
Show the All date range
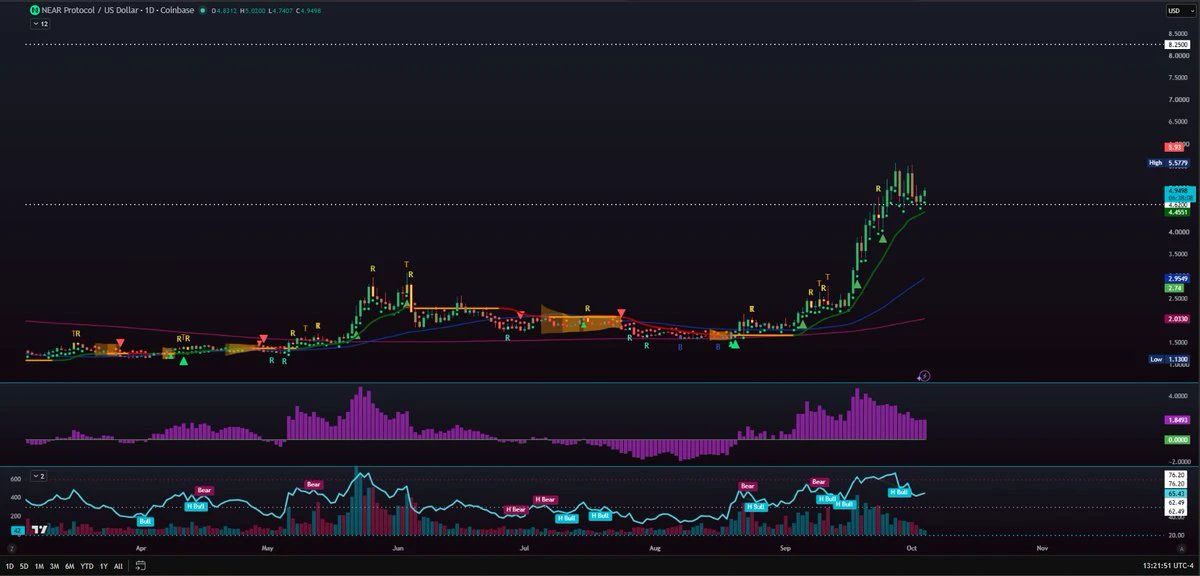click(x=118, y=566)
